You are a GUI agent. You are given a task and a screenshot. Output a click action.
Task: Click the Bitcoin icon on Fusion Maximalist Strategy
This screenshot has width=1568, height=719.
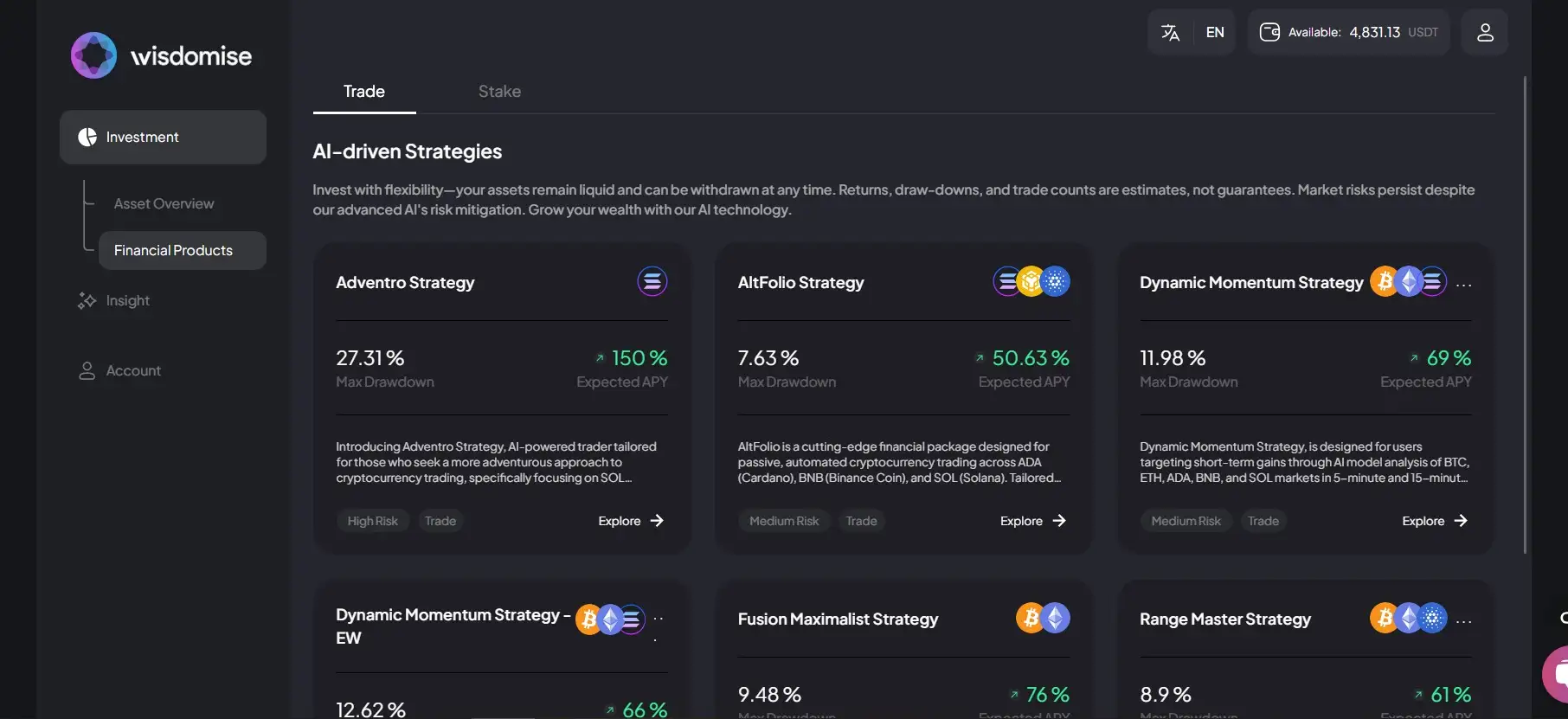[x=1030, y=618]
